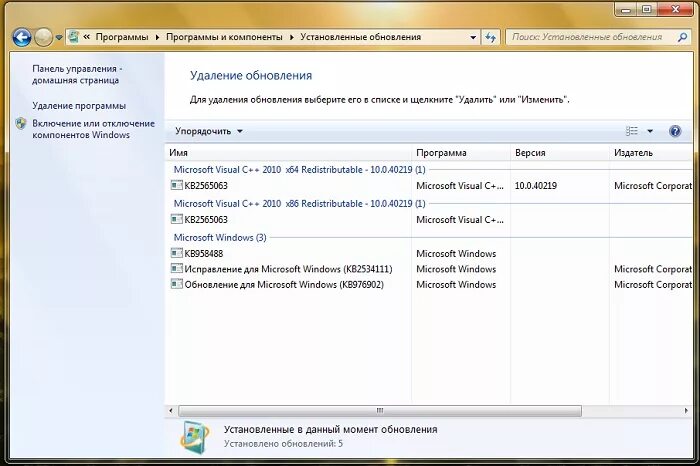Navigate to Программы breadcrumb

click(x=122, y=37)
